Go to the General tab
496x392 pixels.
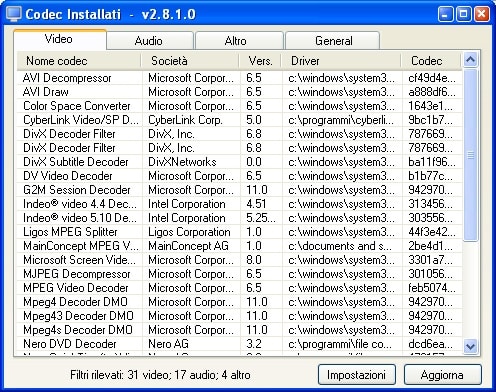coord(333,41)
